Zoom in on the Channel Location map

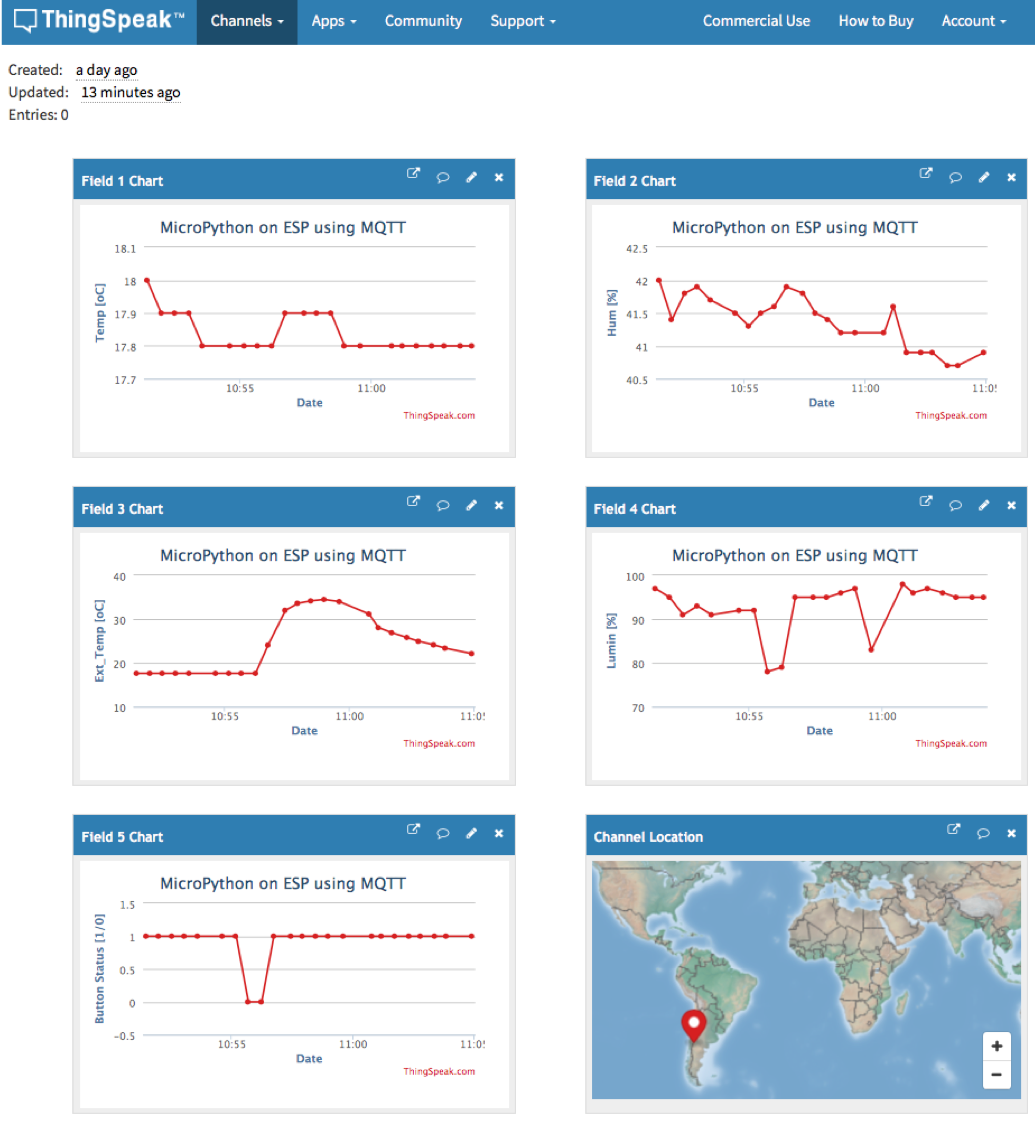point(996,1044)
